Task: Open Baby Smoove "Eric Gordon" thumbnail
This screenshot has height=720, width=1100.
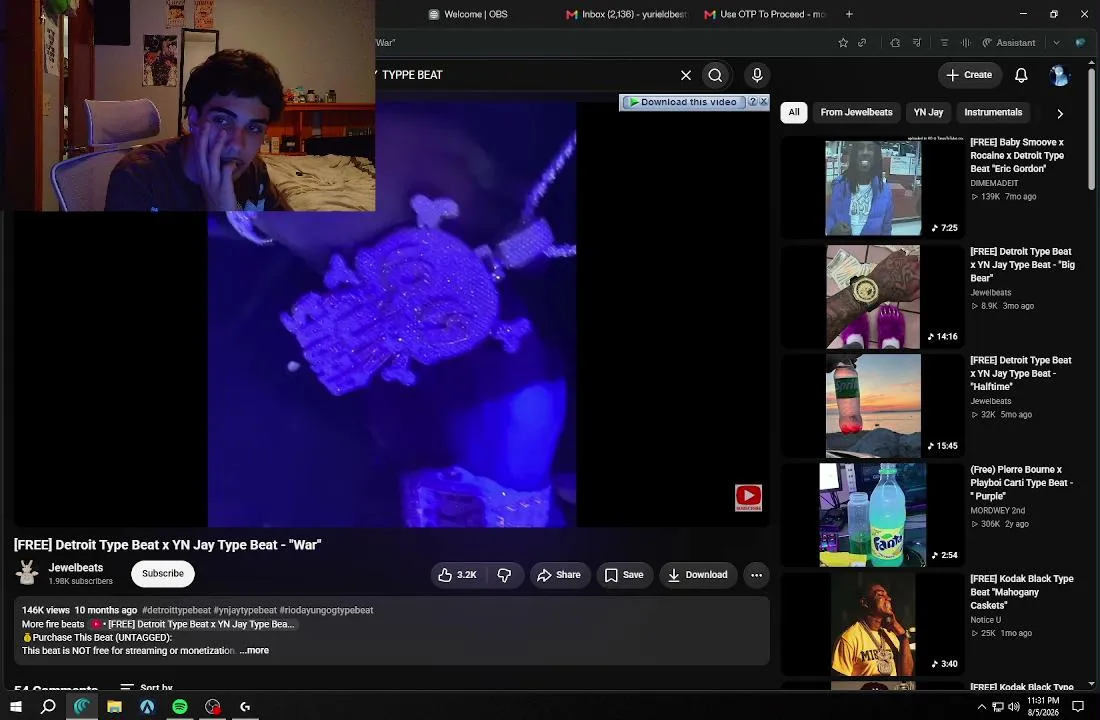Action: coord(873,187)
